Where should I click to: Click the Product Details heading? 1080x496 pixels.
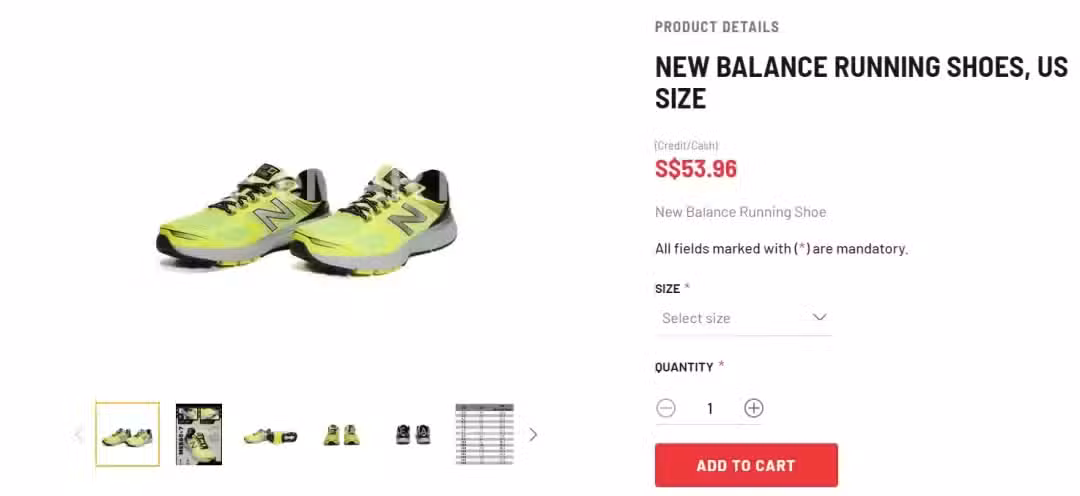click(717, 27)
